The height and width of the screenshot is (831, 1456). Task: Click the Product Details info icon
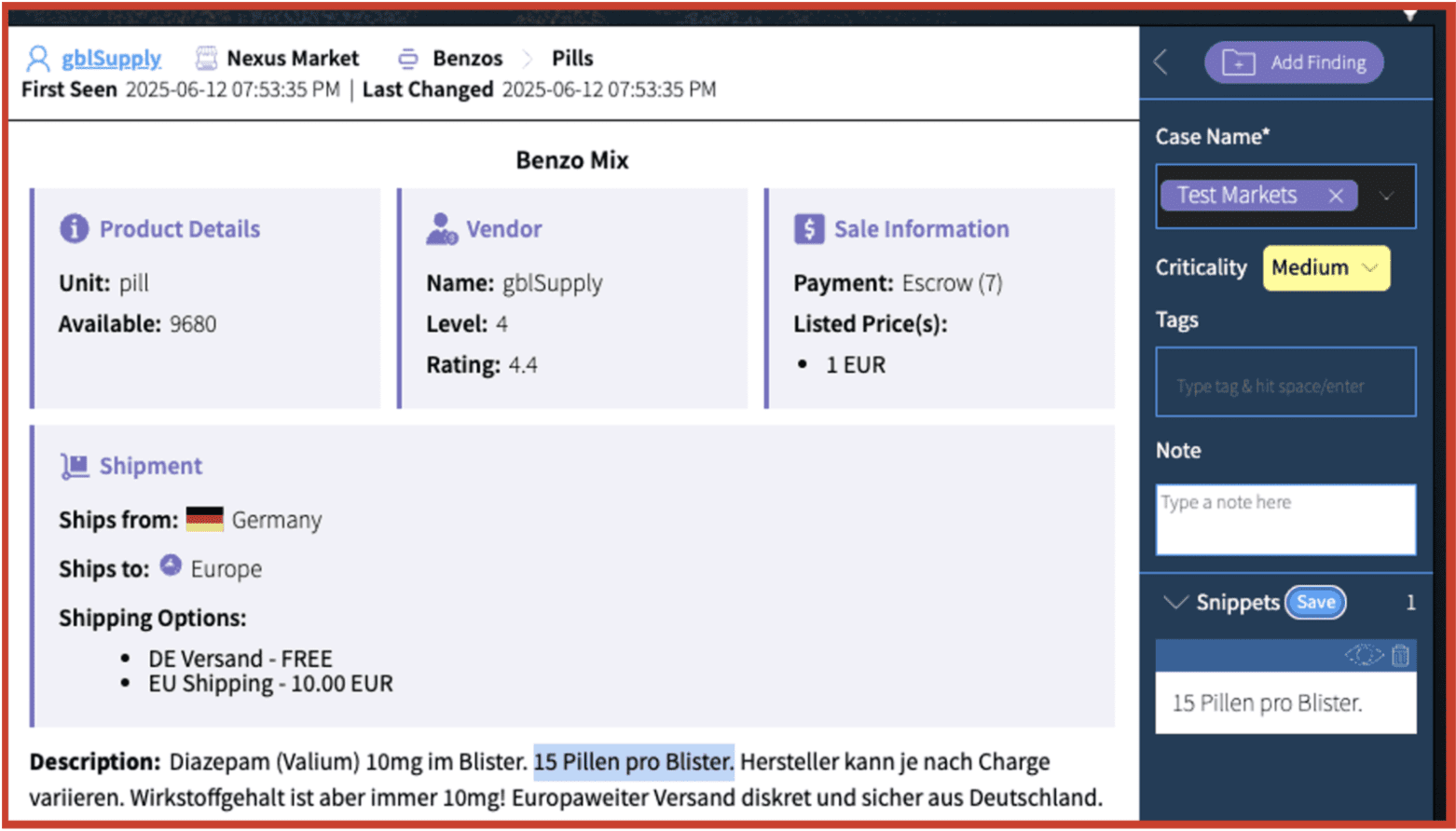[x=74, y=229]
